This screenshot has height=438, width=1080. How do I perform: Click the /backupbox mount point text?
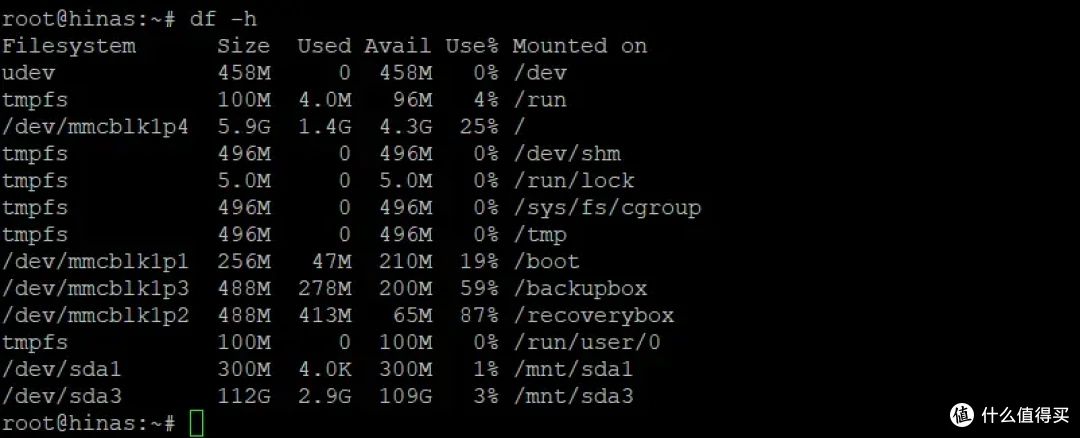(580, 289)
